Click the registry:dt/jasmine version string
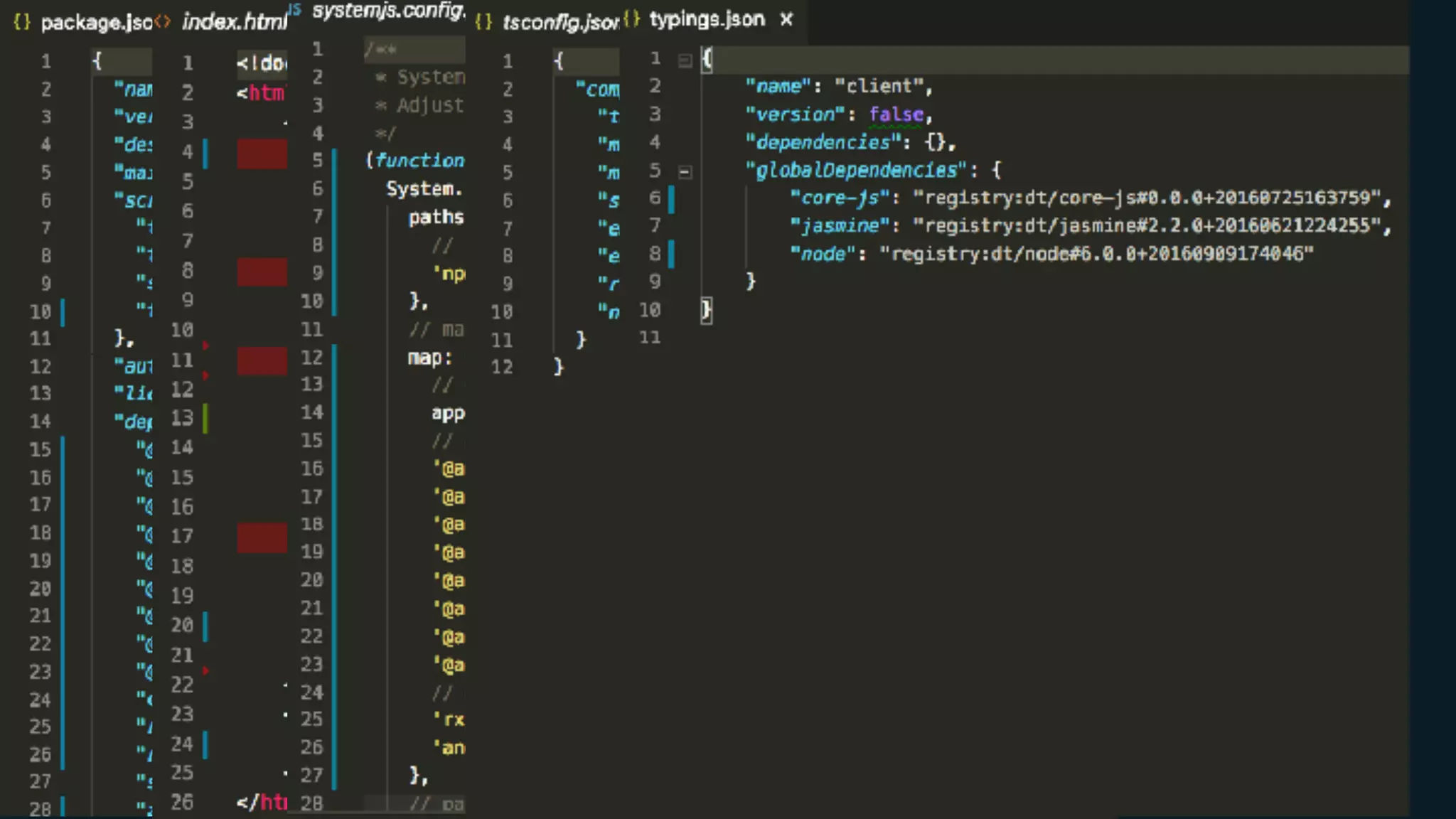Screen dimensions: 1456x819 tap(1147, 226)
